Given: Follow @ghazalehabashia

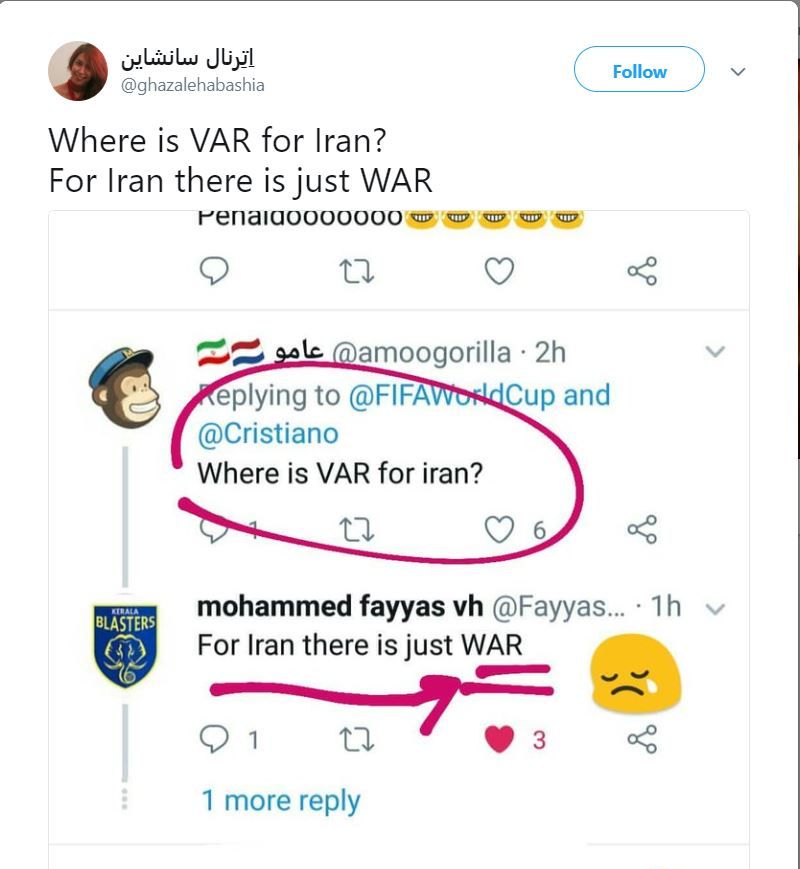Looking at the screenshot, I should point(638,71).
